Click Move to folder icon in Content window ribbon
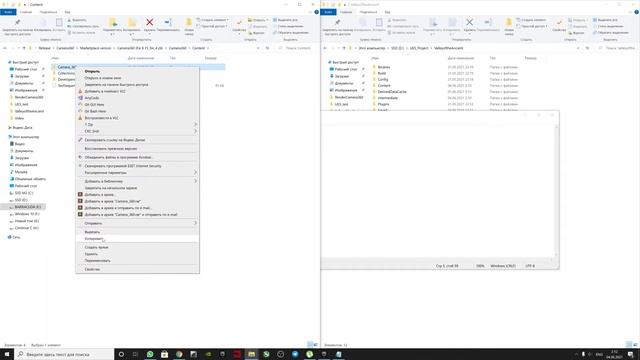Image resolution: width=640 pixels, height=360 pixels. [112, 23]
